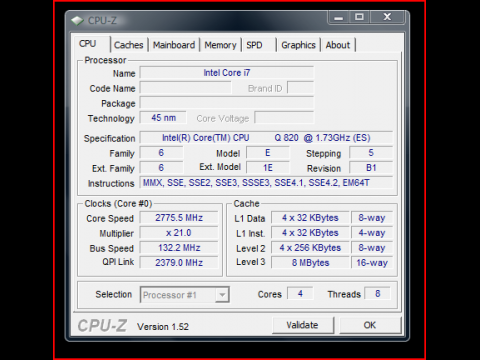Open the Graphics tab
Viewport: 480px width, 360px height.
click(x=298, y=45)
